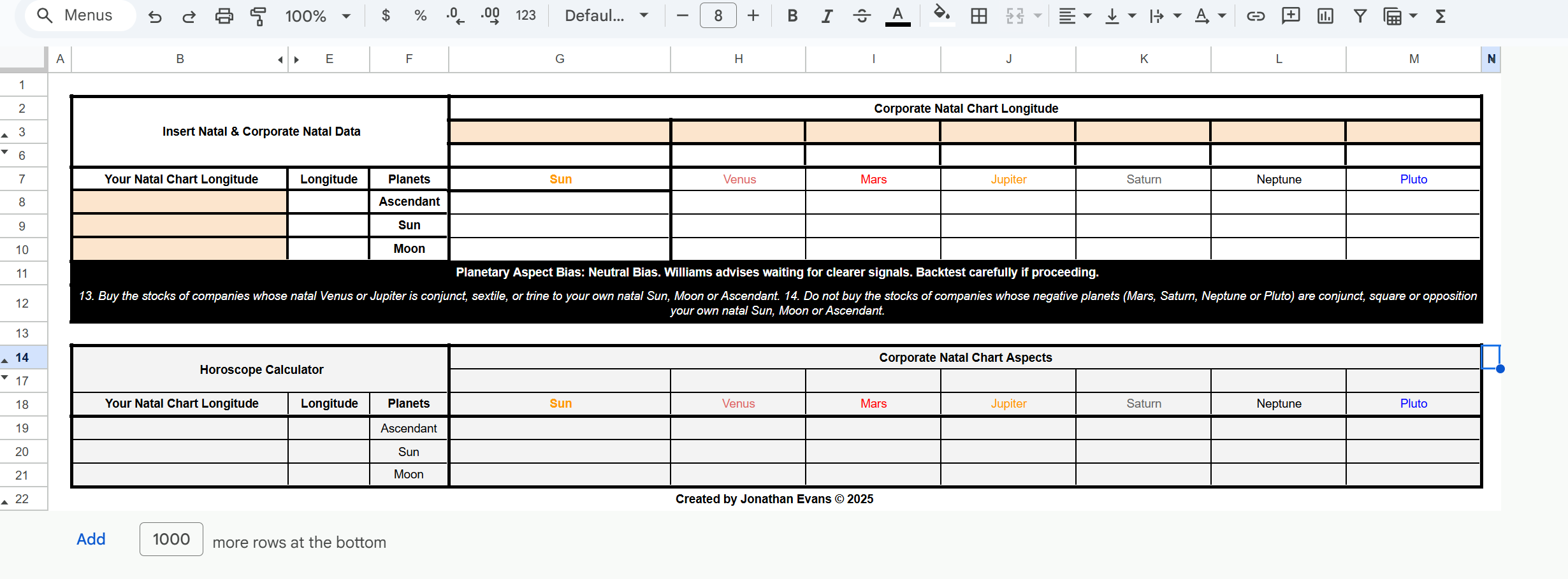This screenshot has width=1568, height=579.
Task: Open the fill color paint bucket
Action: 941,15
